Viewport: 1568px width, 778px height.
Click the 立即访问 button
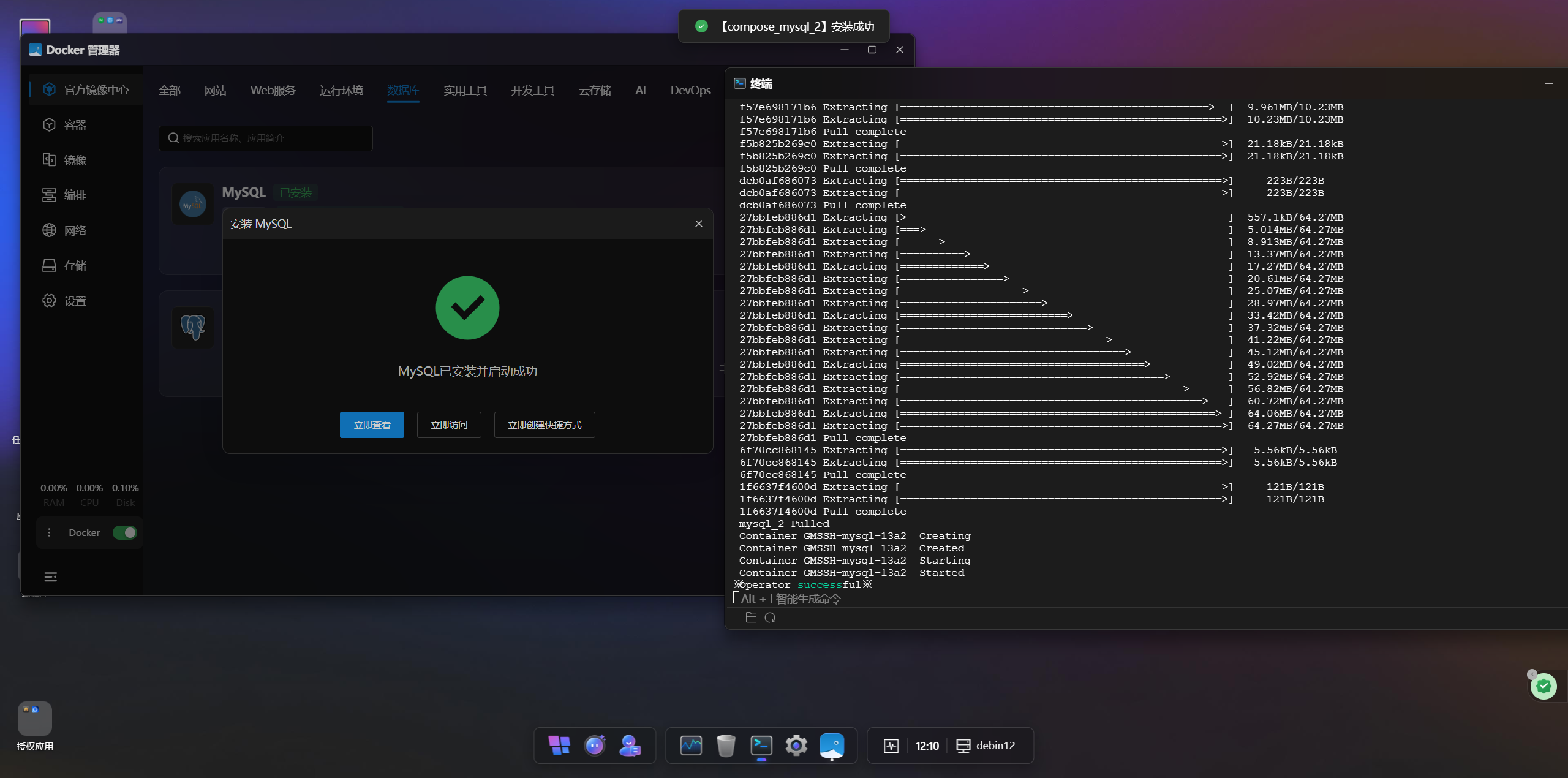[449, 425]
